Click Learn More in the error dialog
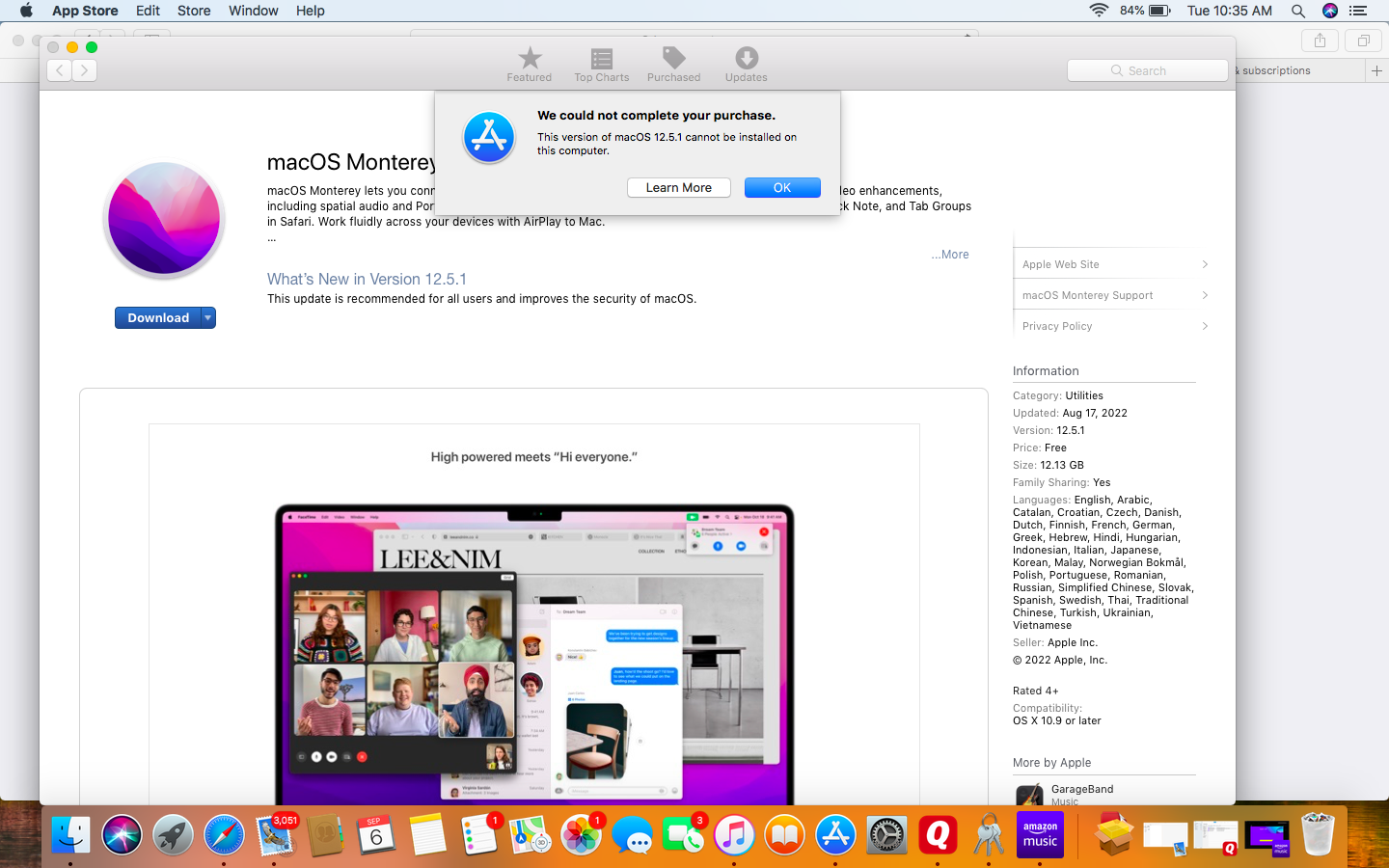The height and width of the screenshot is (868, 1389). (678, 187)
